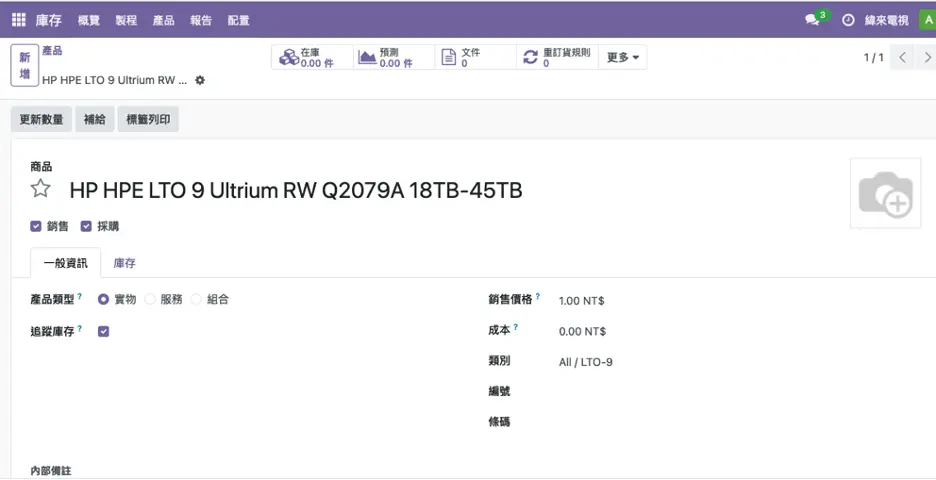This screenshot has height=480, width=936.
Task: Toggle the 採購 checkbox
Action: (86, 227)
